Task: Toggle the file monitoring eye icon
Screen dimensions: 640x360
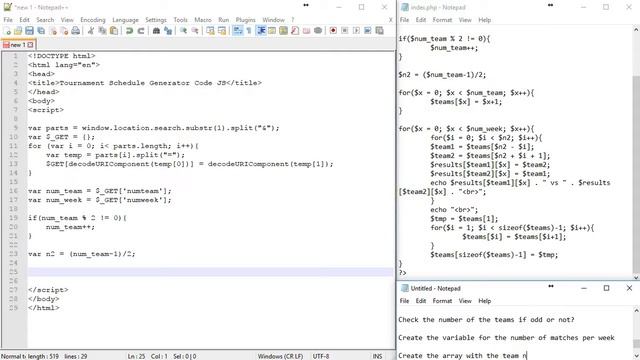Action: tap(318, 31)
